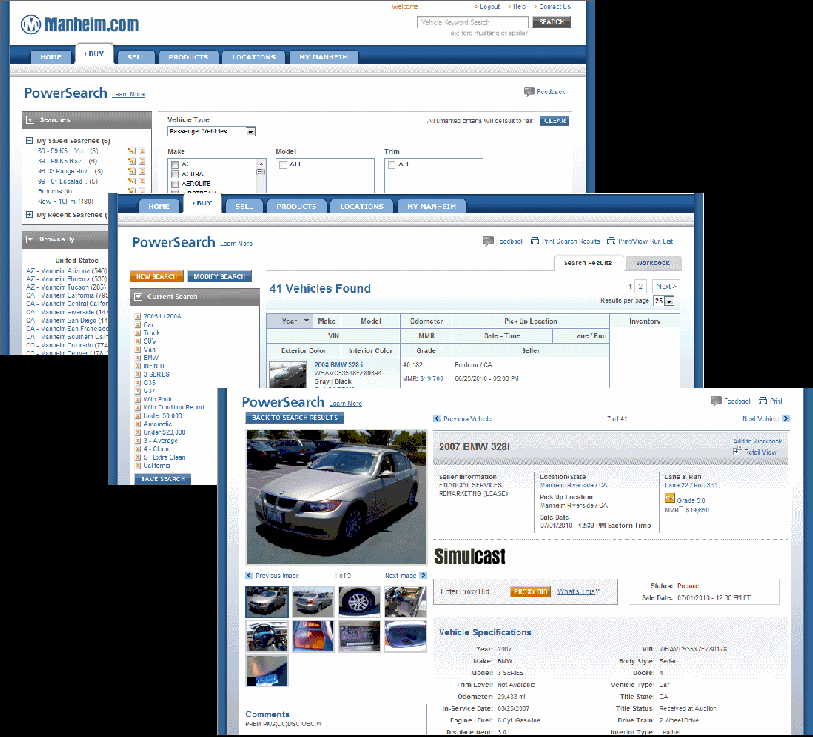Remove the Automatic filter via its x icon

point(138,424)
